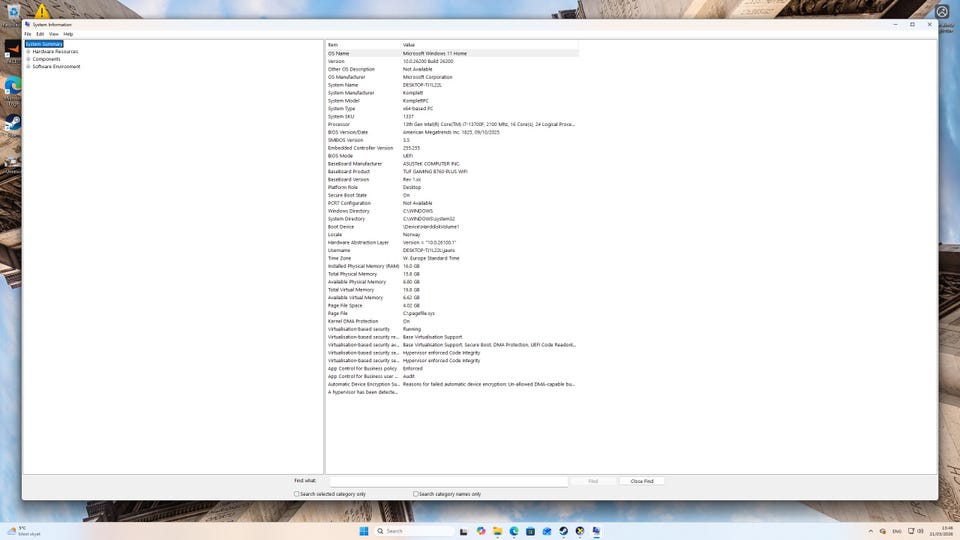Click the Find what text field
The width and height of the screenshot is (960, 540).
(x=448, y=481)
